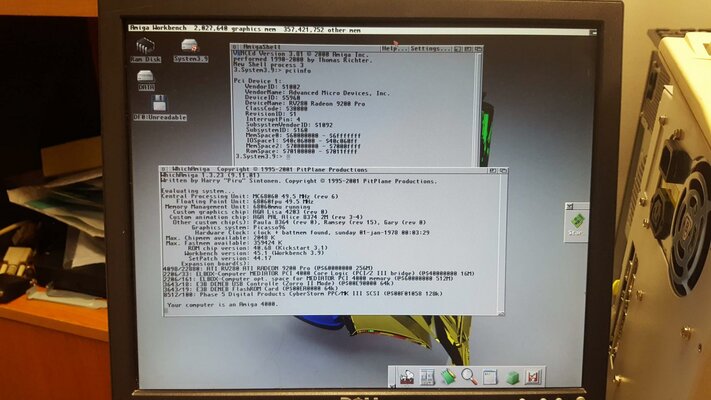This screenshot has height=400, width=711.
Task: Click the Snoopy icon in the dock
Action: coord(407,377)
